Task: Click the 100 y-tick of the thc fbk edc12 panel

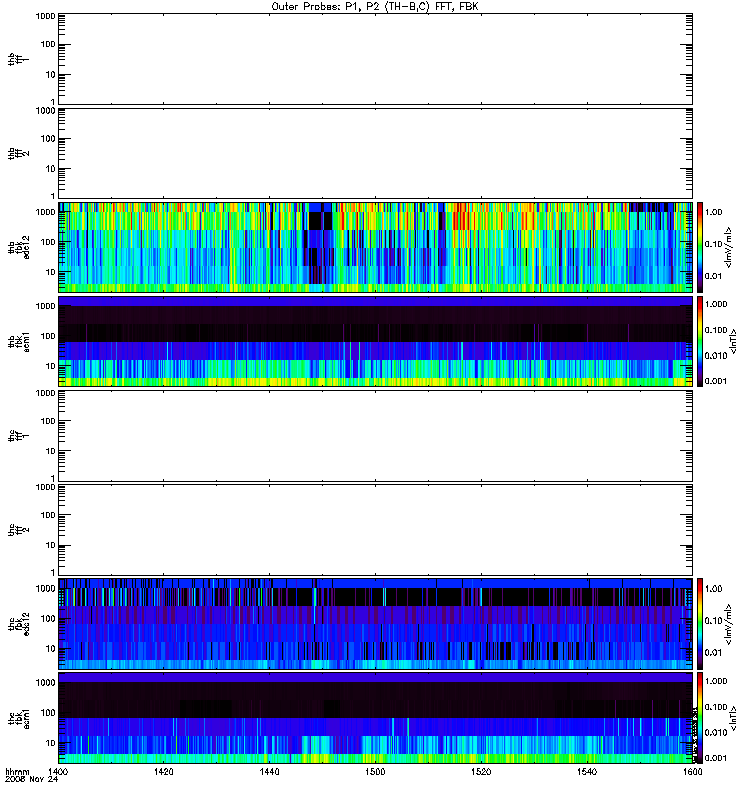Action: [48, 619]
